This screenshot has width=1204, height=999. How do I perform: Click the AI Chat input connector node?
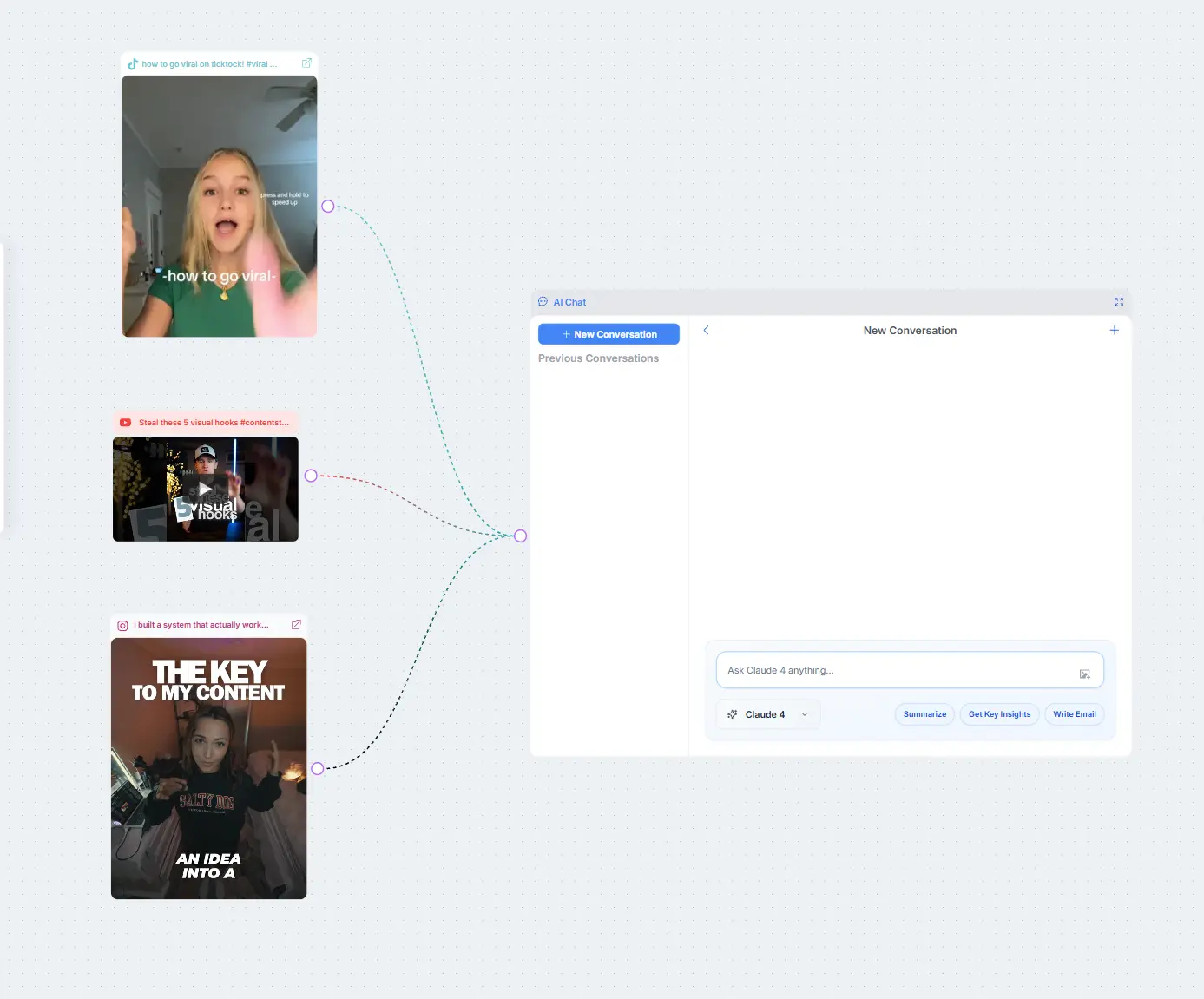pos(520,536)
